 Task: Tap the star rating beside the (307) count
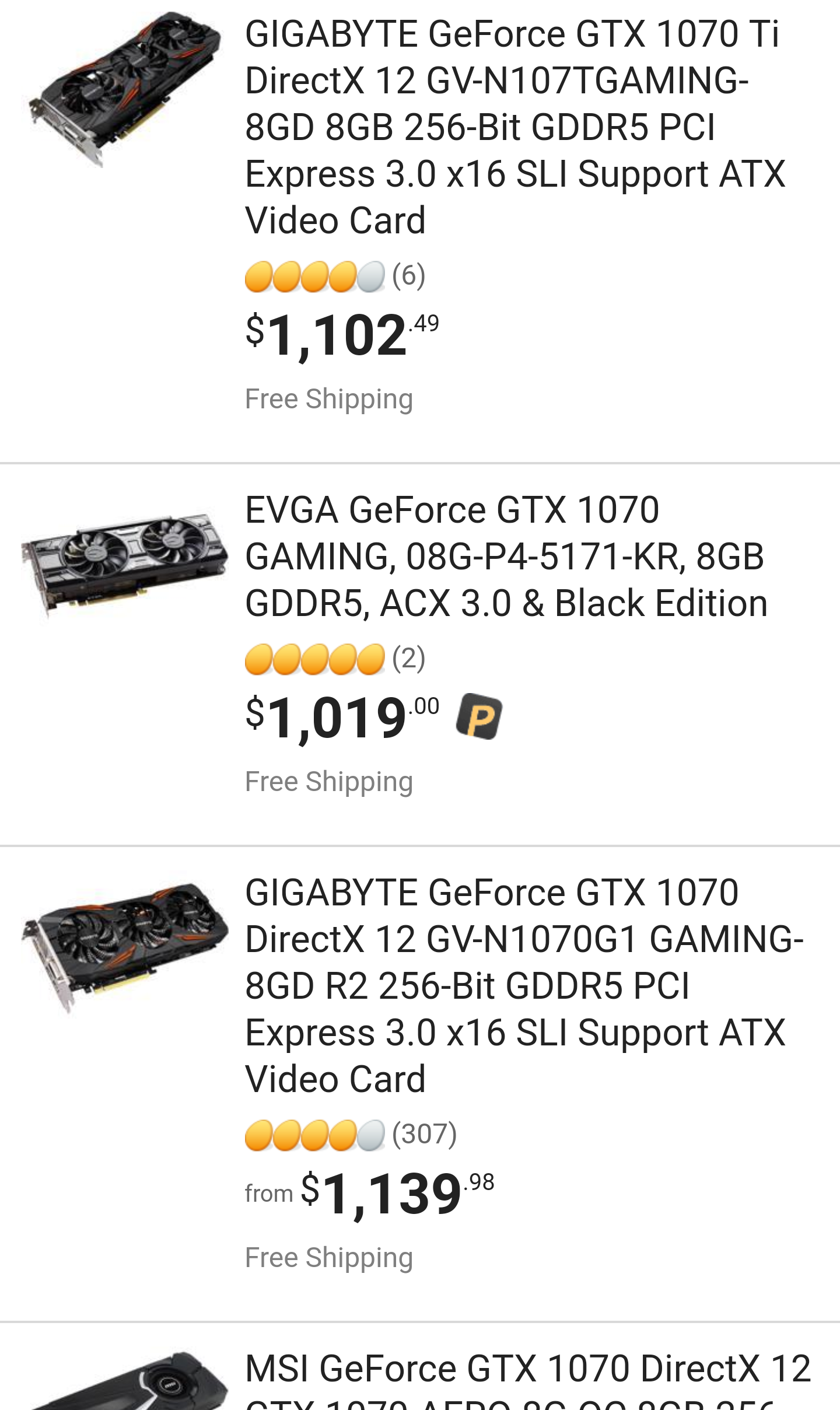click(314, 1135)
